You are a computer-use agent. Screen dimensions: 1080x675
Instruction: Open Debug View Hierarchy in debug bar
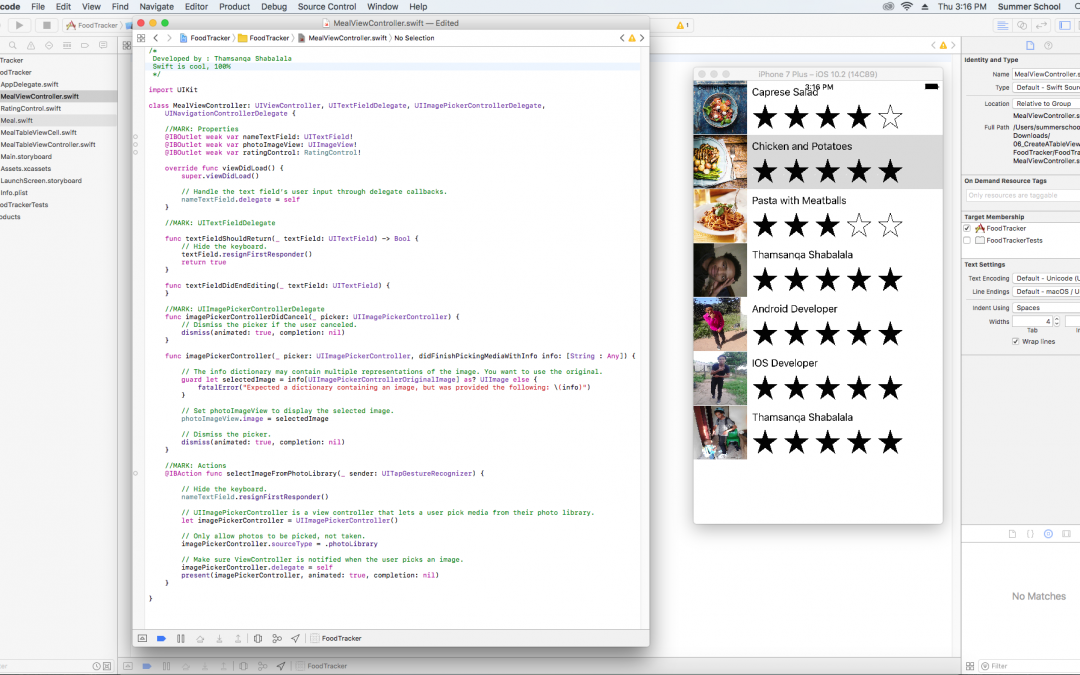(x=258, y=638)
